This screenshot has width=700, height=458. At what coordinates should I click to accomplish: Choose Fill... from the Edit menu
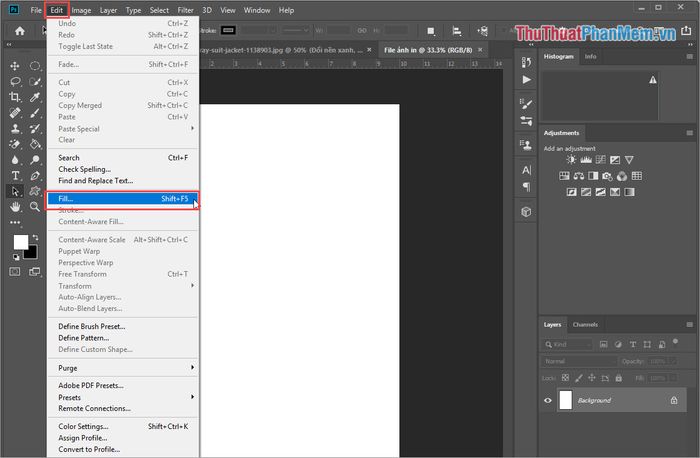click(x=123, y=199)
